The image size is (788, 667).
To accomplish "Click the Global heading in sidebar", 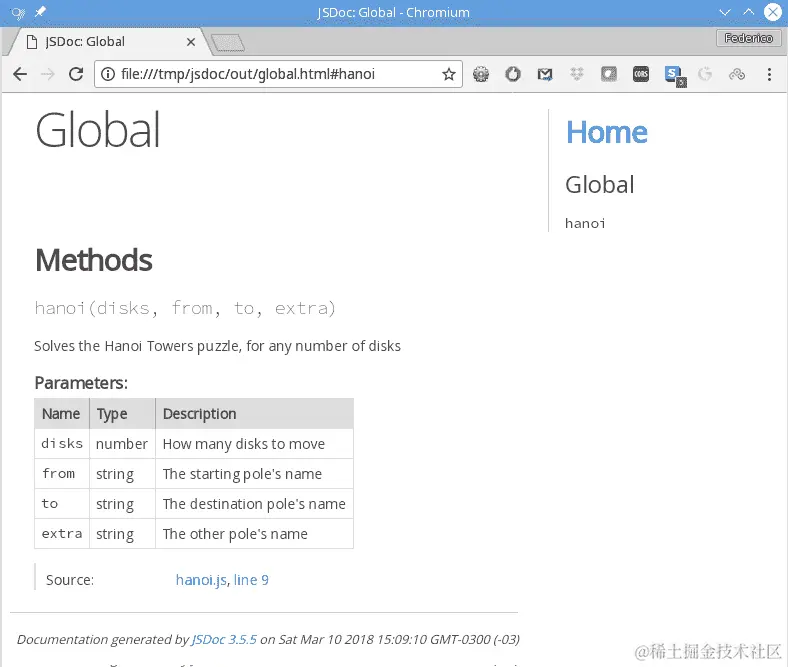I will point(600,184).
